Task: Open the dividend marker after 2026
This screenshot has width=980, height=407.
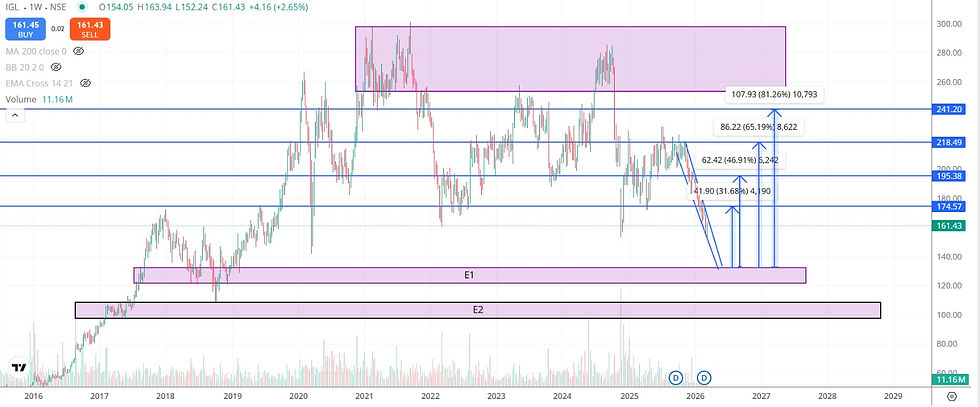Action: tap(704, 378)
